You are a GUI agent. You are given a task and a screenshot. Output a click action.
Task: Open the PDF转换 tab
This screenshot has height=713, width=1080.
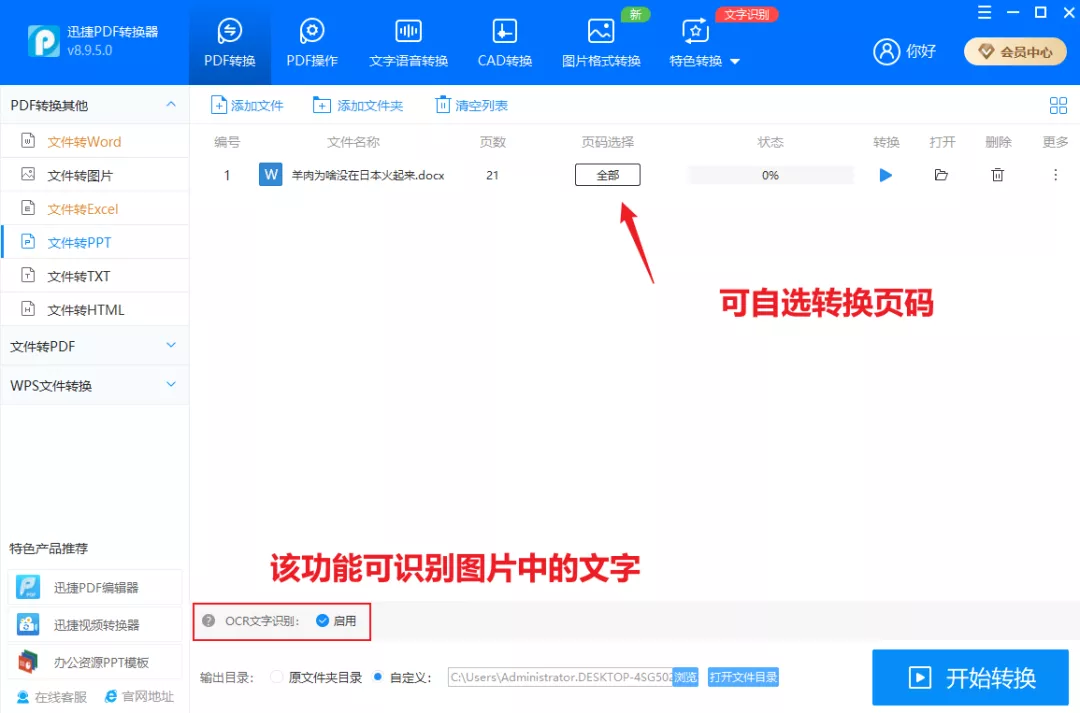click(x=229, y=43)
